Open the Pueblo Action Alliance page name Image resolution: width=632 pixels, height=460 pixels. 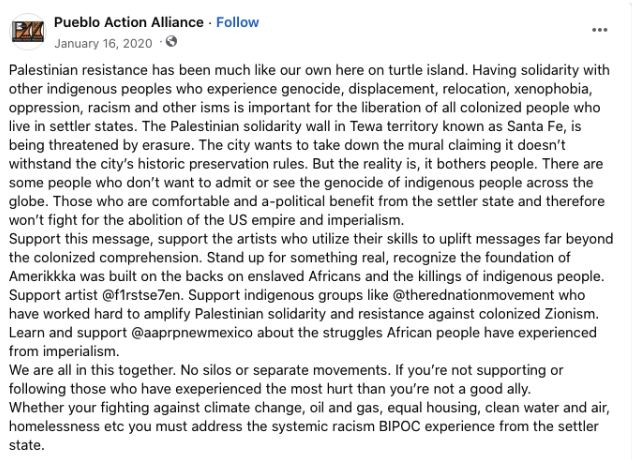point(129,22)
